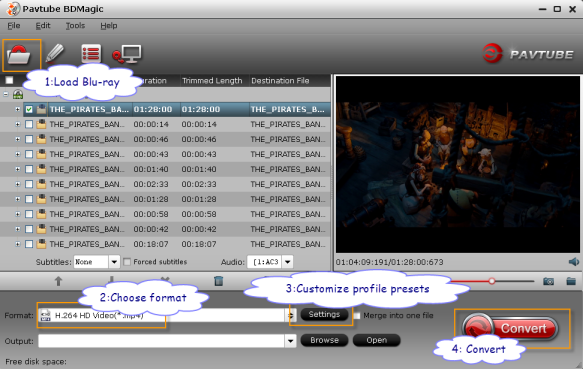
Task: Open the snapshot folder icon under the preview
Action: tap(571, 281)
